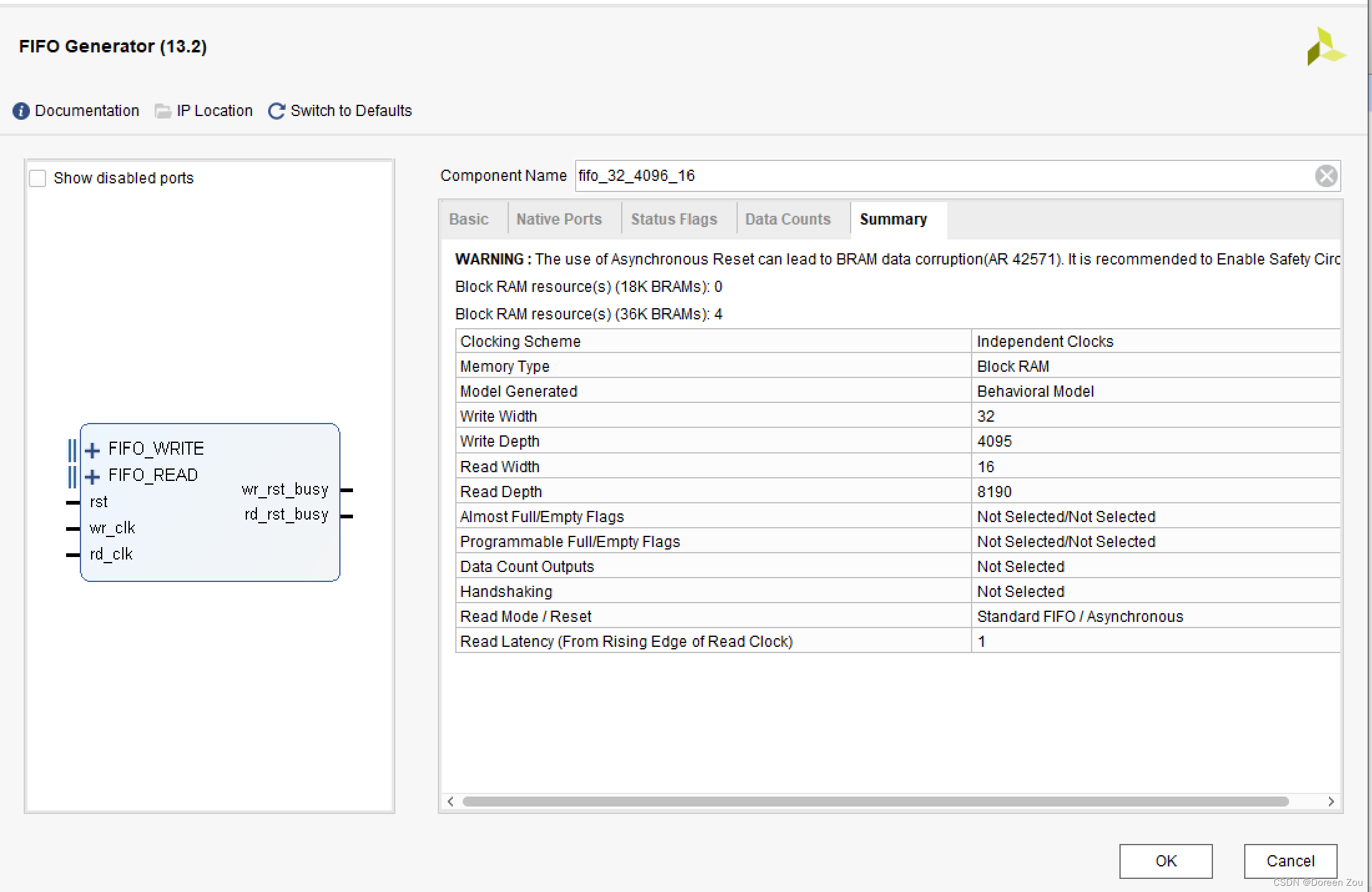
Task: Click the rd_clk input port pin
Action: 73,555
